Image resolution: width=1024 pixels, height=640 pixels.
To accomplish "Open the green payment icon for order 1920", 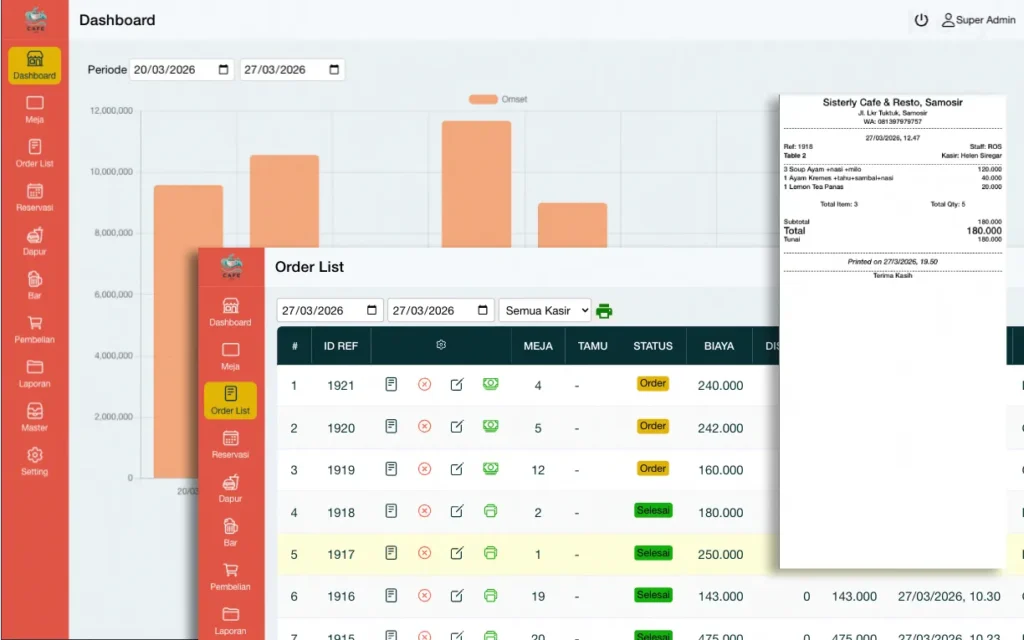I will [x=490, y=426].
